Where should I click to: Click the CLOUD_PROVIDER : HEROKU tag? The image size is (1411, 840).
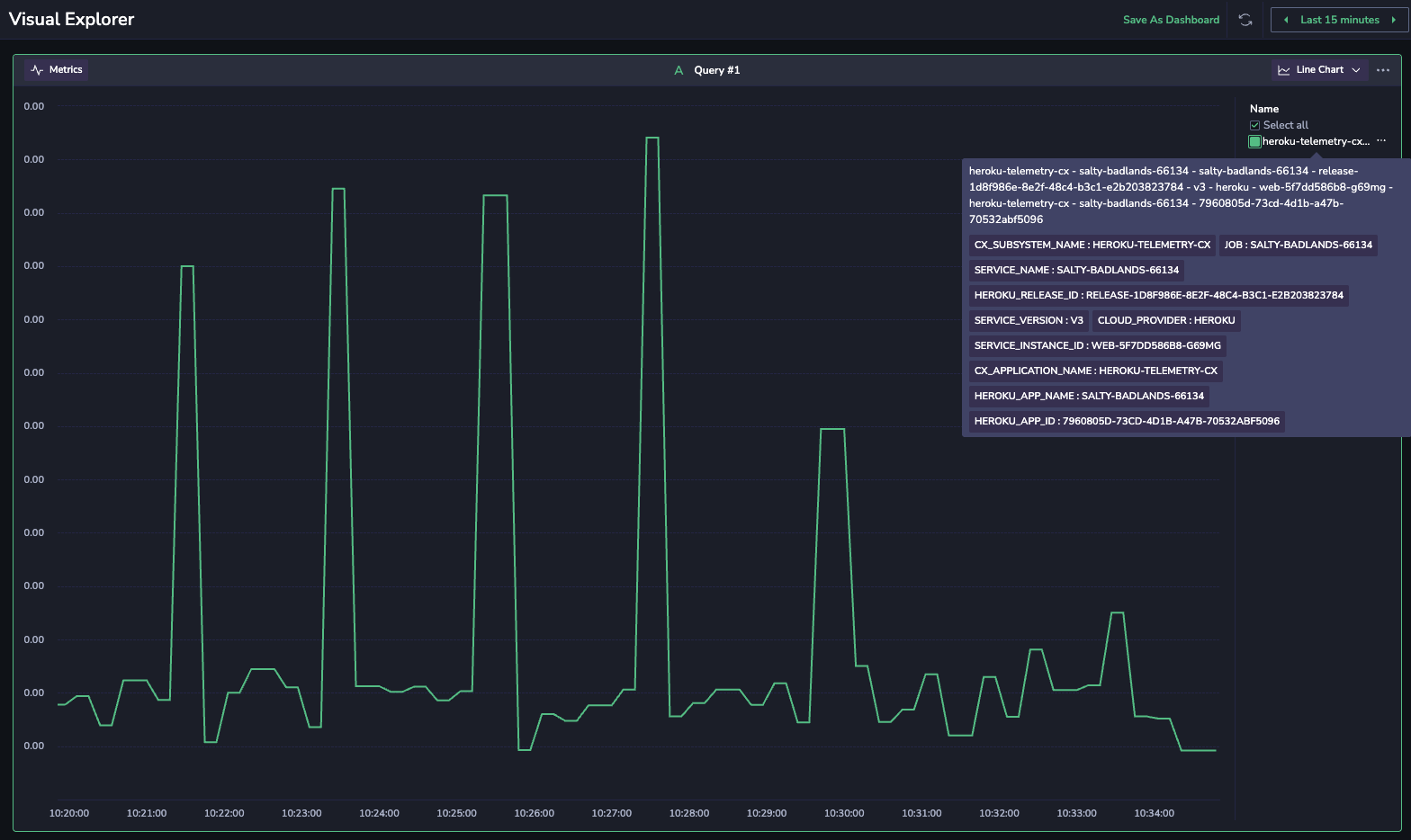(1166, 320)
